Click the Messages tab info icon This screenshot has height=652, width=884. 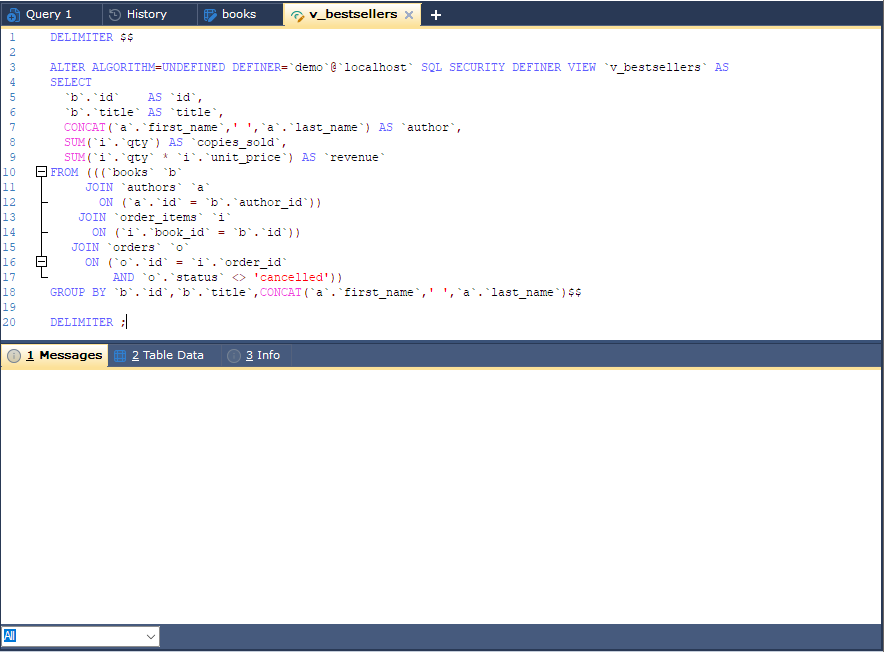(x=14, y=356)
